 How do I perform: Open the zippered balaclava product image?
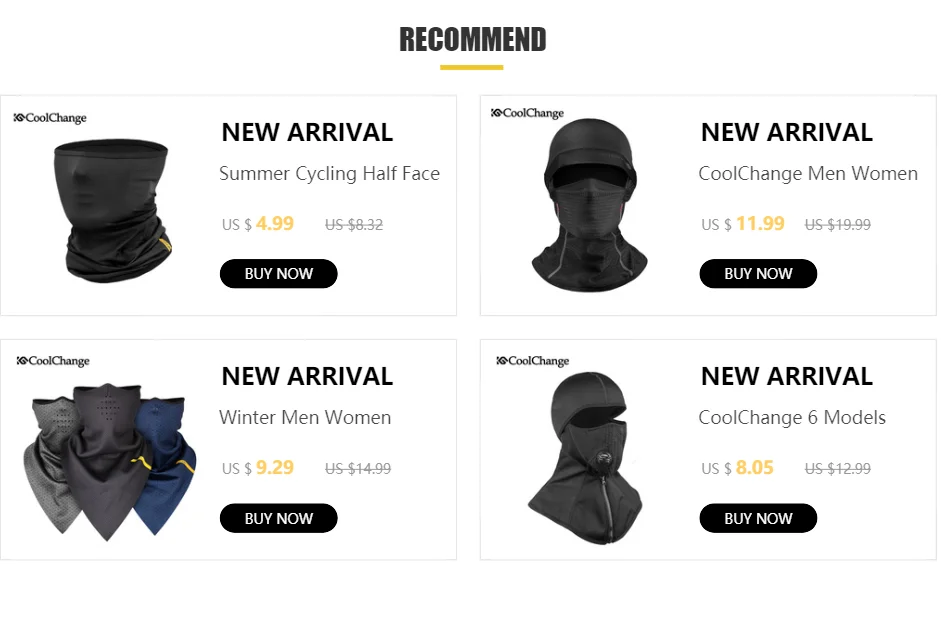pyautogui.click(x=585, y=458)
